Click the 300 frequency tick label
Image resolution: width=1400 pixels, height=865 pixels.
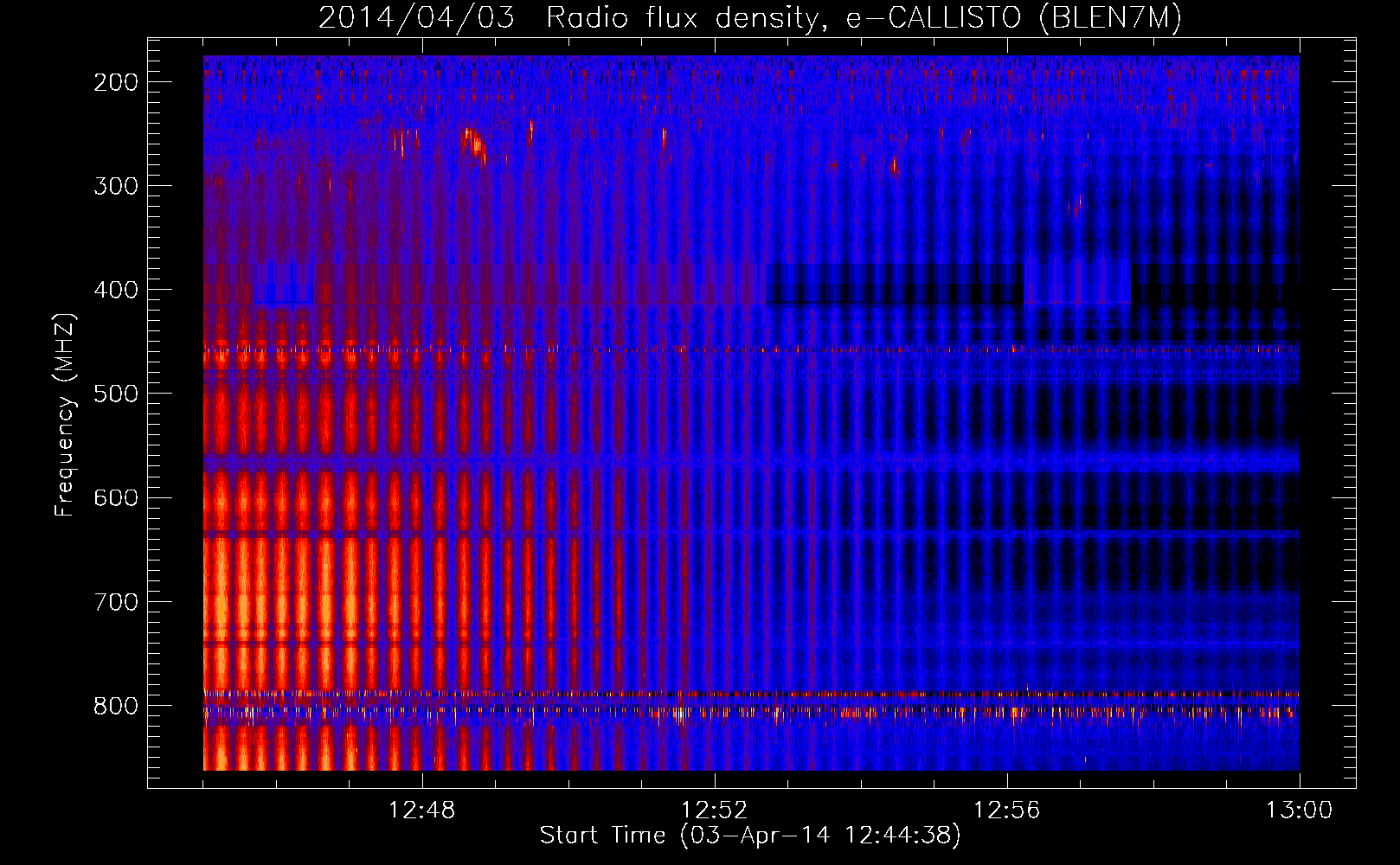(116, 186)
